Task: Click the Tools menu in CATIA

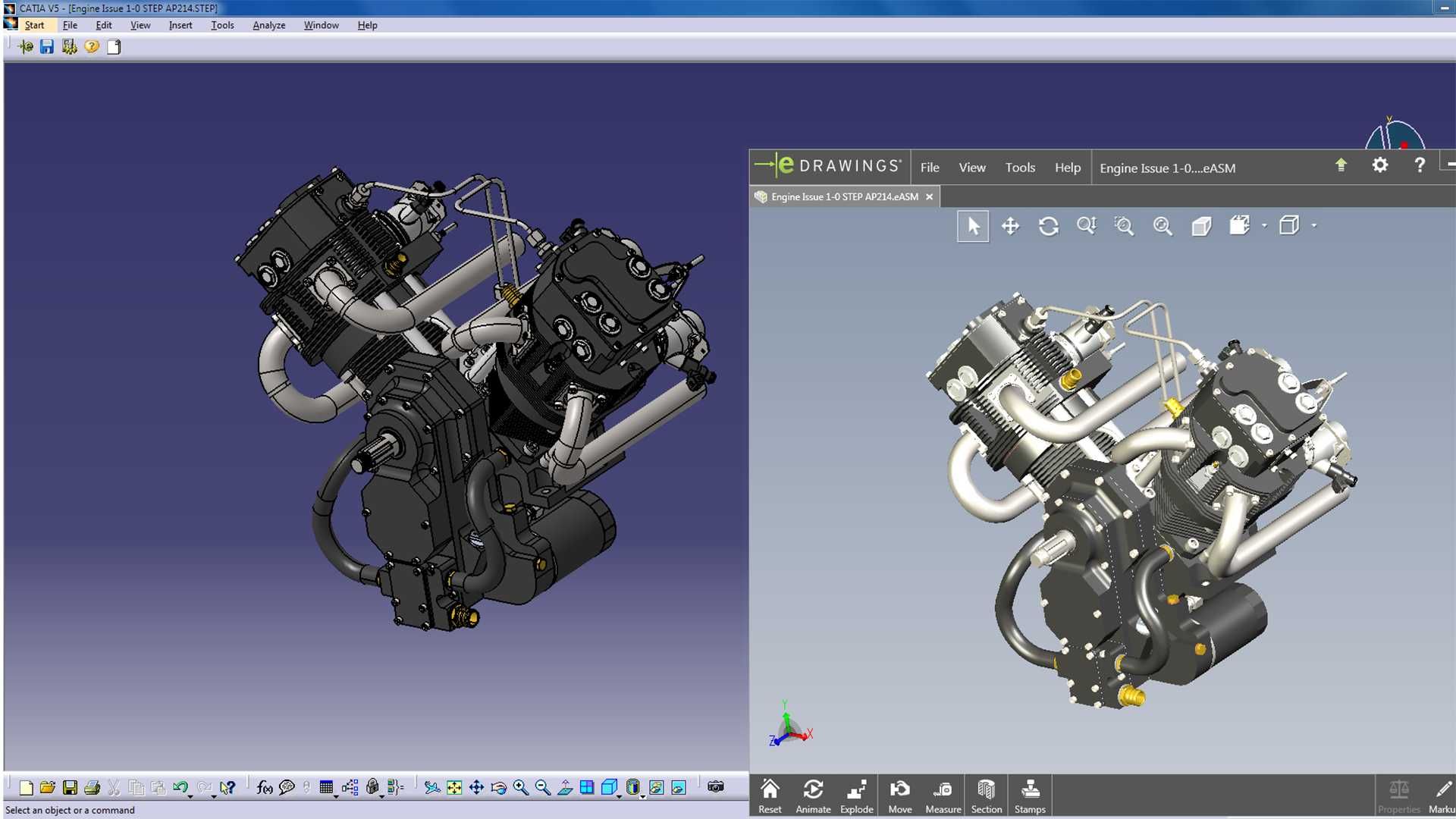Action: pyautogui.click(x=223, y=25)
